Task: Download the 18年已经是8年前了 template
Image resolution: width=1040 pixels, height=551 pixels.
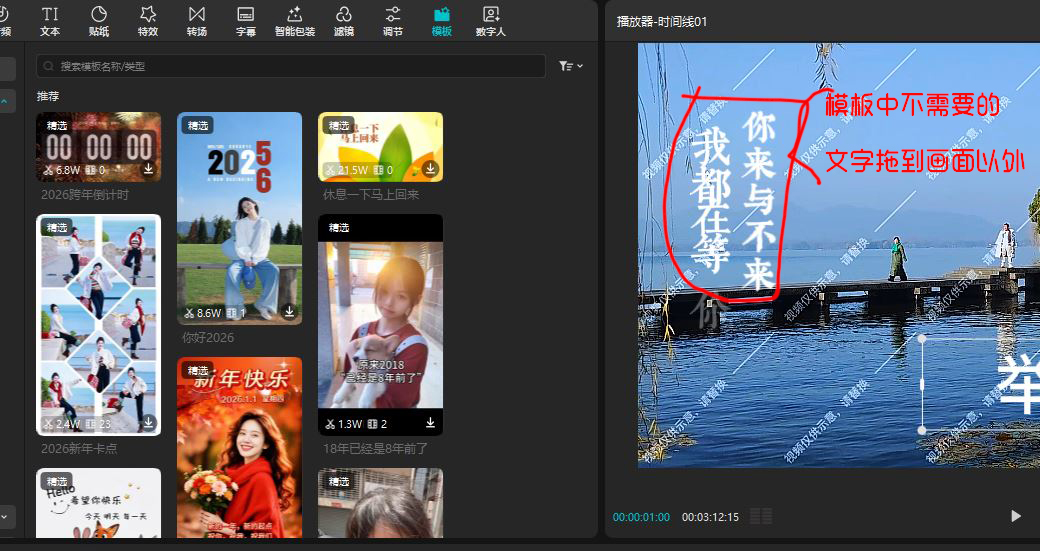Action: [x=430, y=423]
